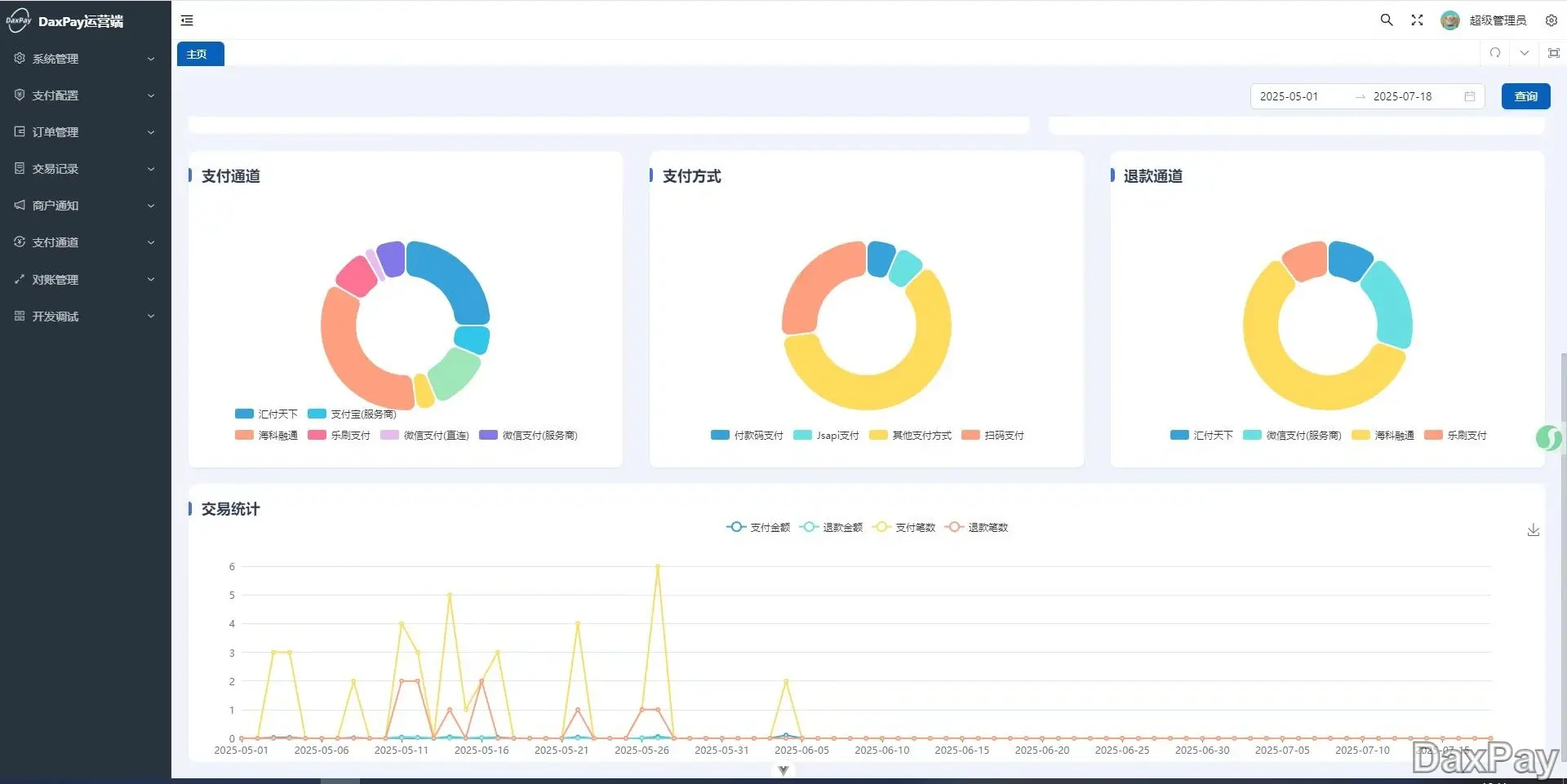The width and height of the screenshot is (1567, 784).
Task: Open the search magnifier icon in header
Action: click(x=1386, y=20)
